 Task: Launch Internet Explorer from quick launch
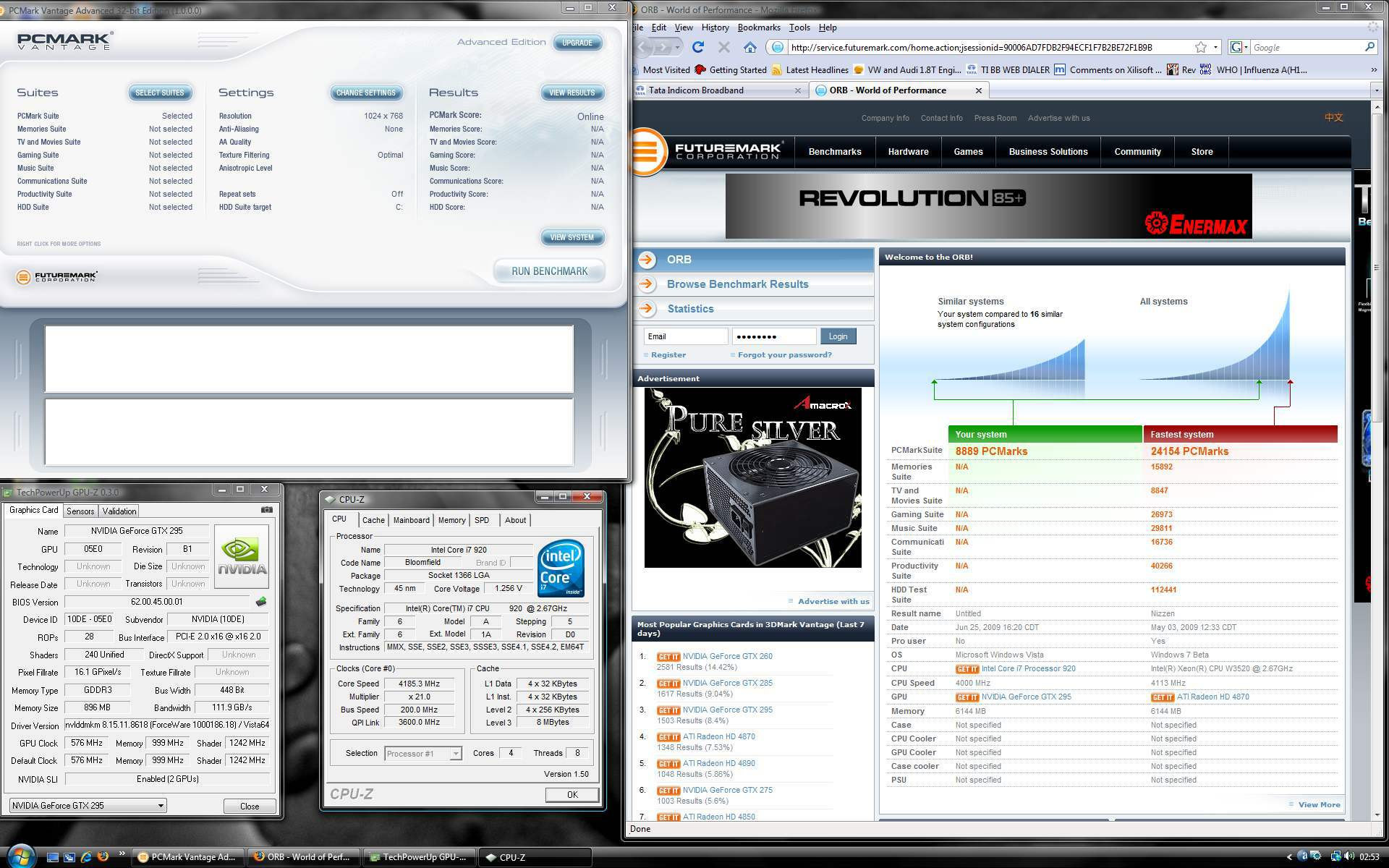86,857
